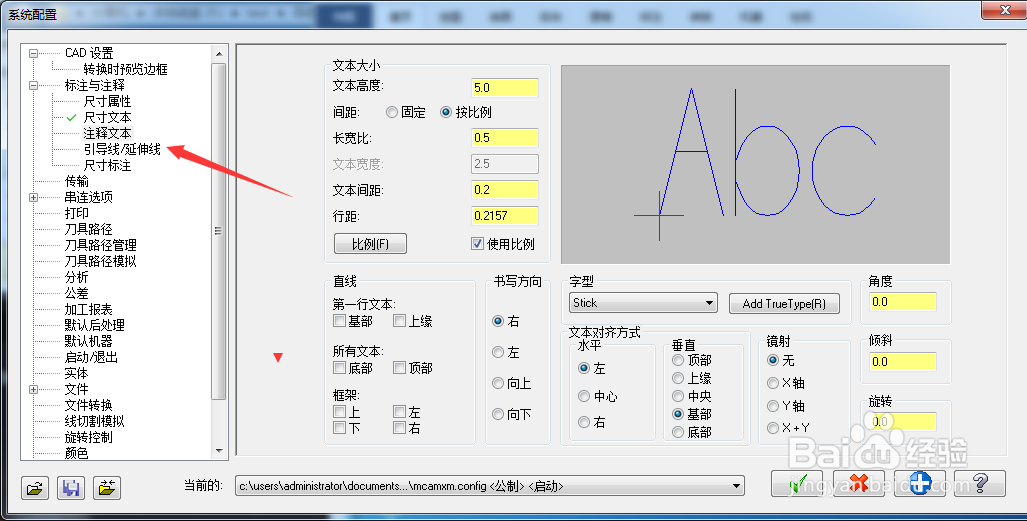This screenshot has width=1027, height=521.
Task: Check the frame 右 checkbox
Action: pyautogui.click(x=400, y=428)
